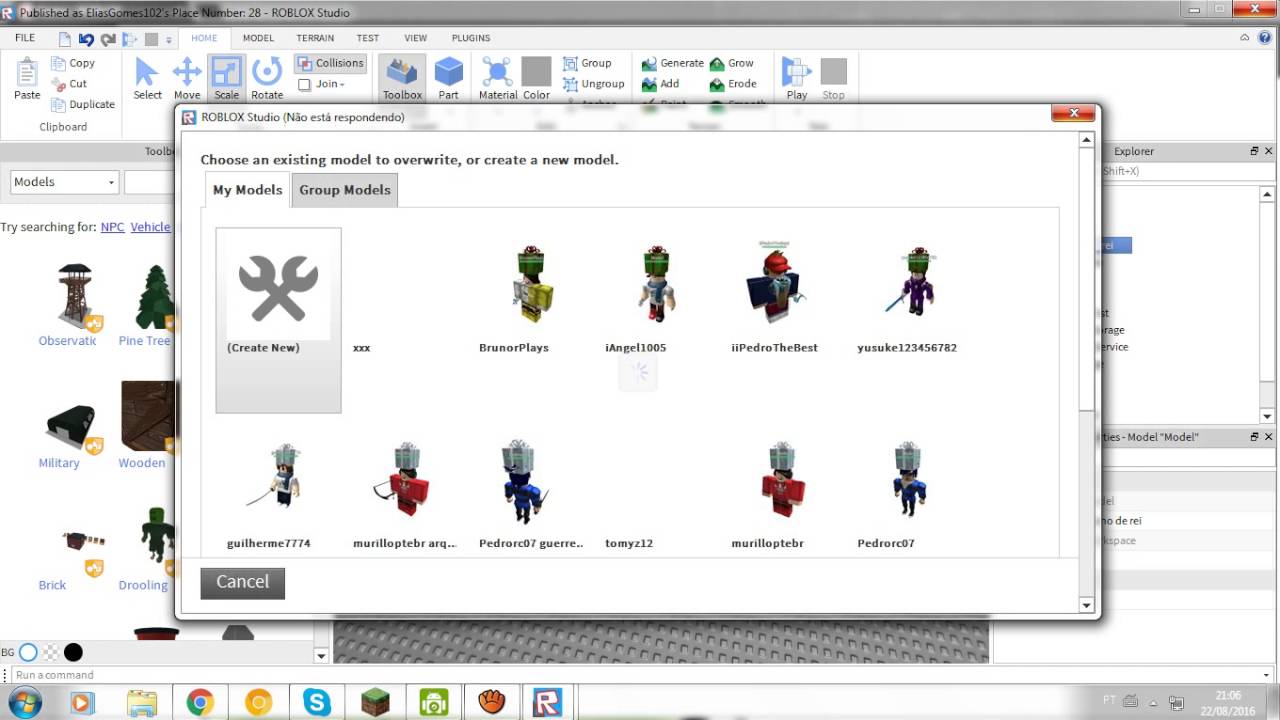Open the FILE menu
1280x720 pixels.
(25, 38)
